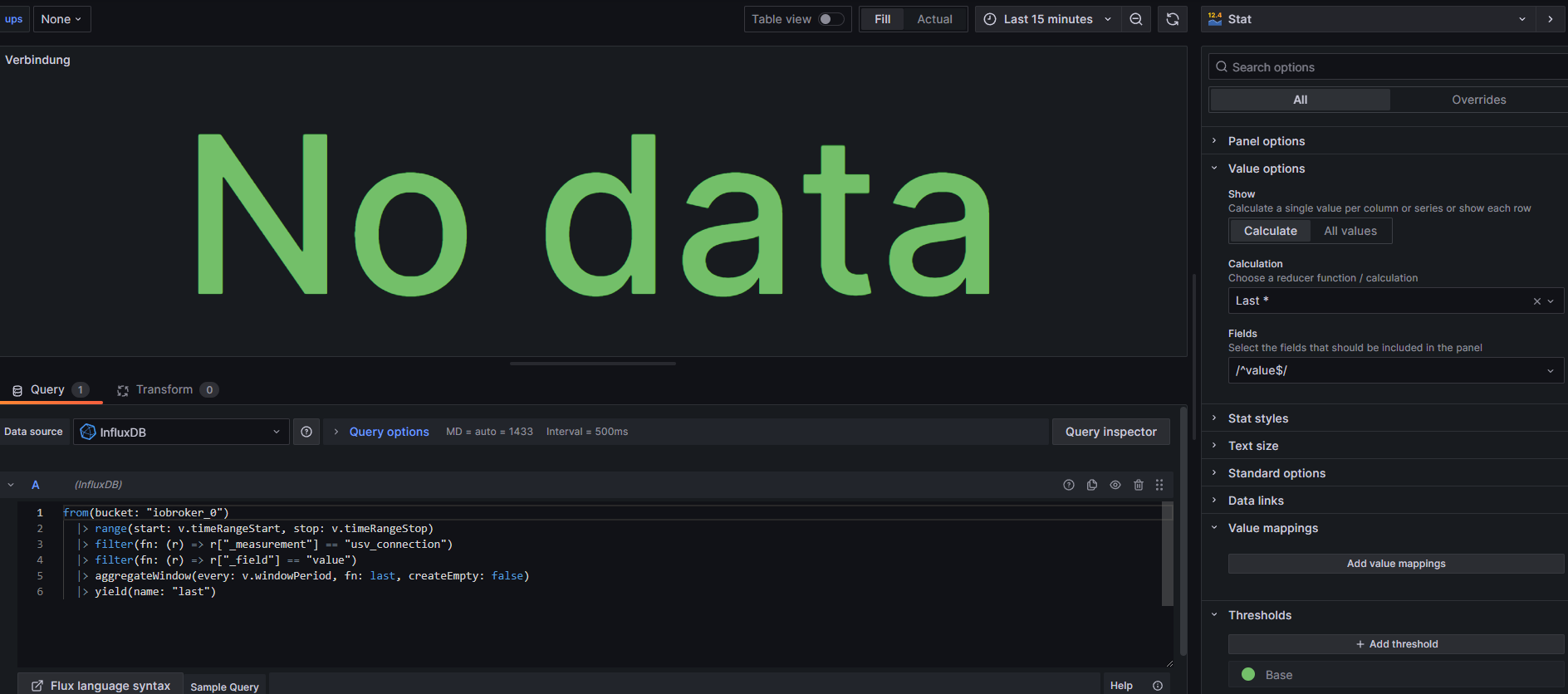
Task: Switch to the Transform tab
Action: coord(168,390)
